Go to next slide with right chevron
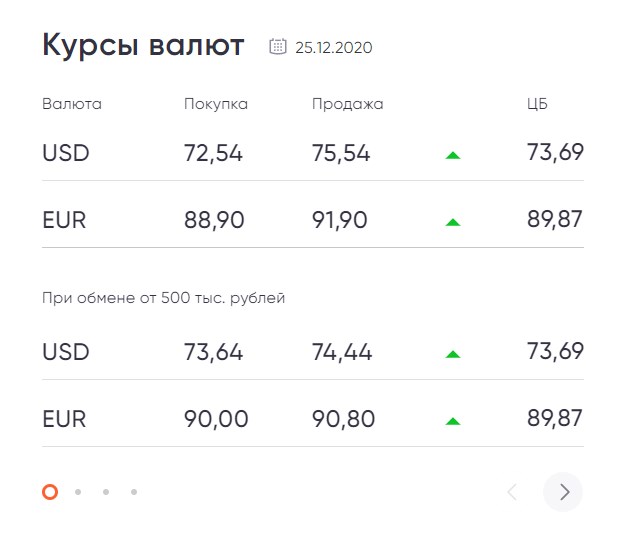Viewport: 631px width, 538px height. (x=563, y=492)
